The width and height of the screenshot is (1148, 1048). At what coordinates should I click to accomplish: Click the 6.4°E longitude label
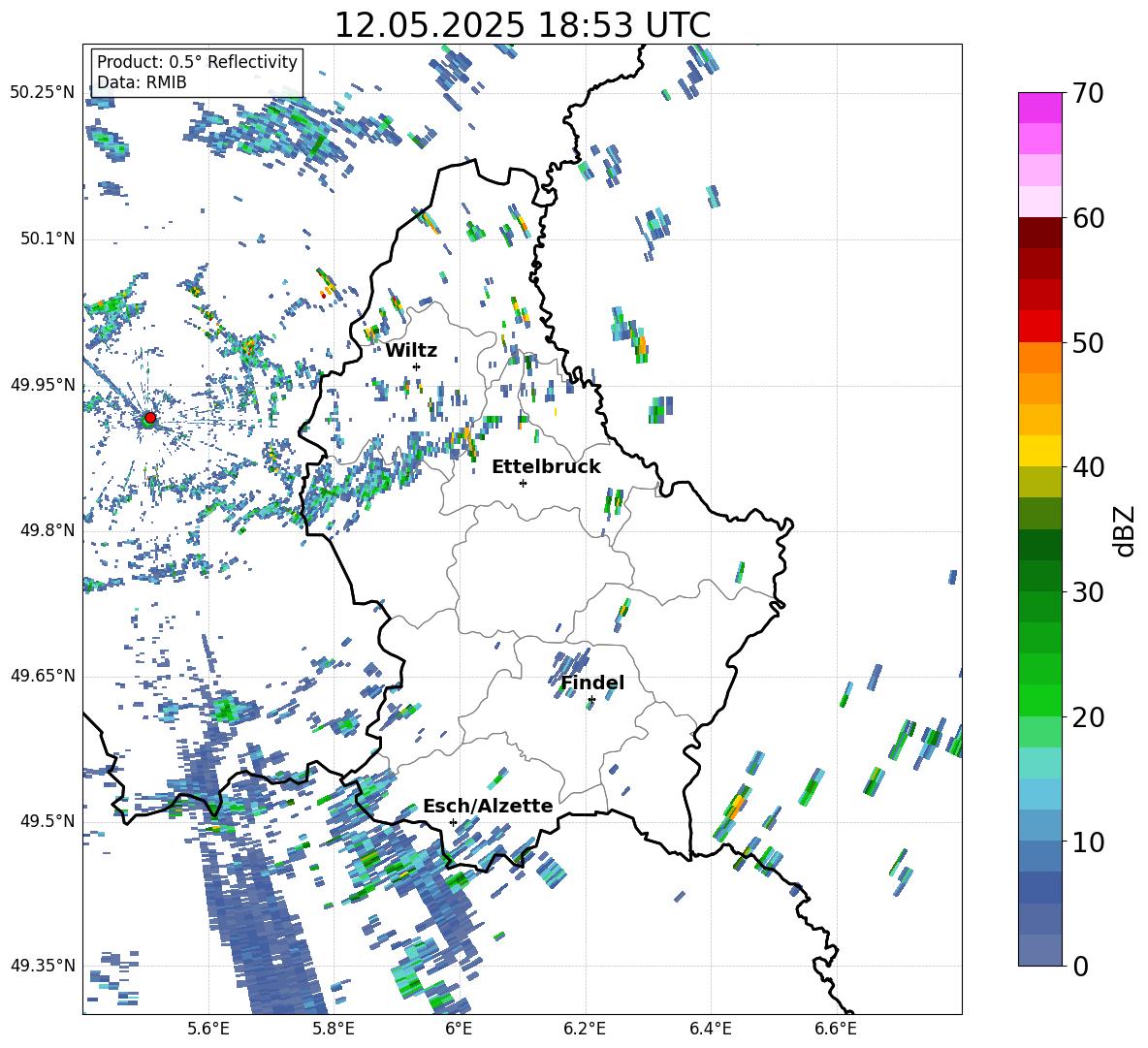tap(710, 1029)
